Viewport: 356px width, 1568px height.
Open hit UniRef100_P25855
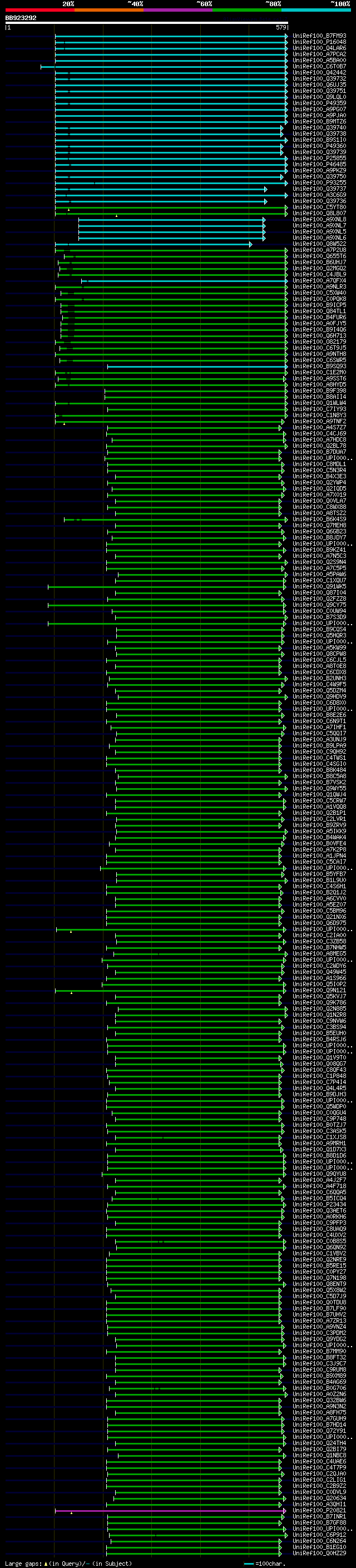pyautogui.click(x=319, y=159)
